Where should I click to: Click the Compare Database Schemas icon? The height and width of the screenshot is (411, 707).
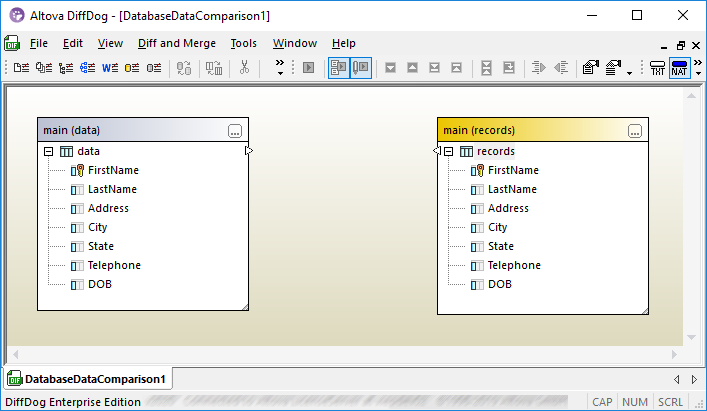point(154,68)
